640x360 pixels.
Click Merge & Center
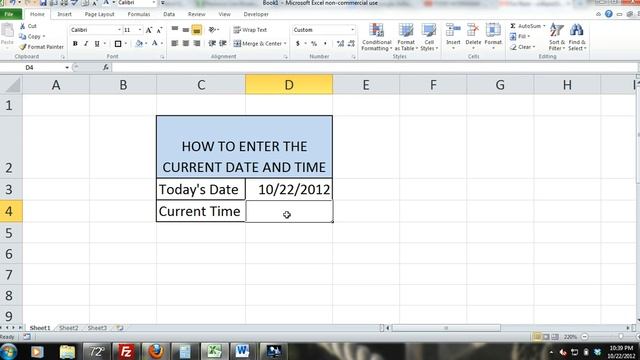pos(258,43)
